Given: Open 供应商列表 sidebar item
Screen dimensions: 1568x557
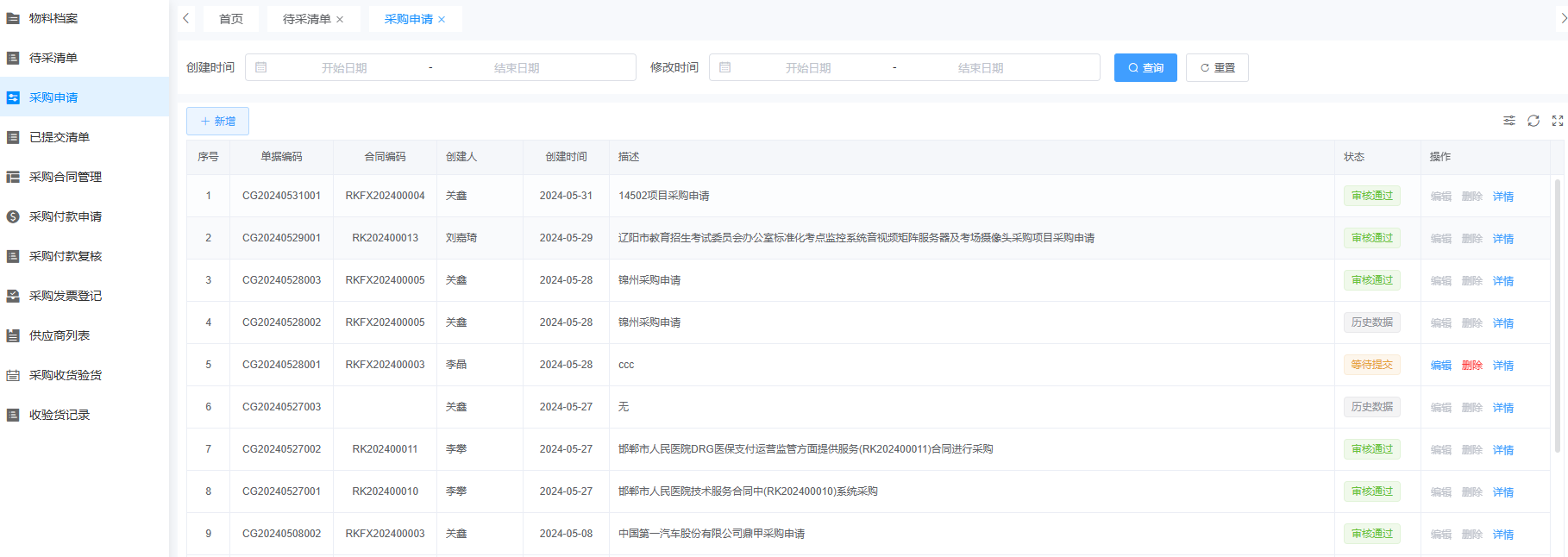Looking at the screenshot, I should tap(60, 335).
